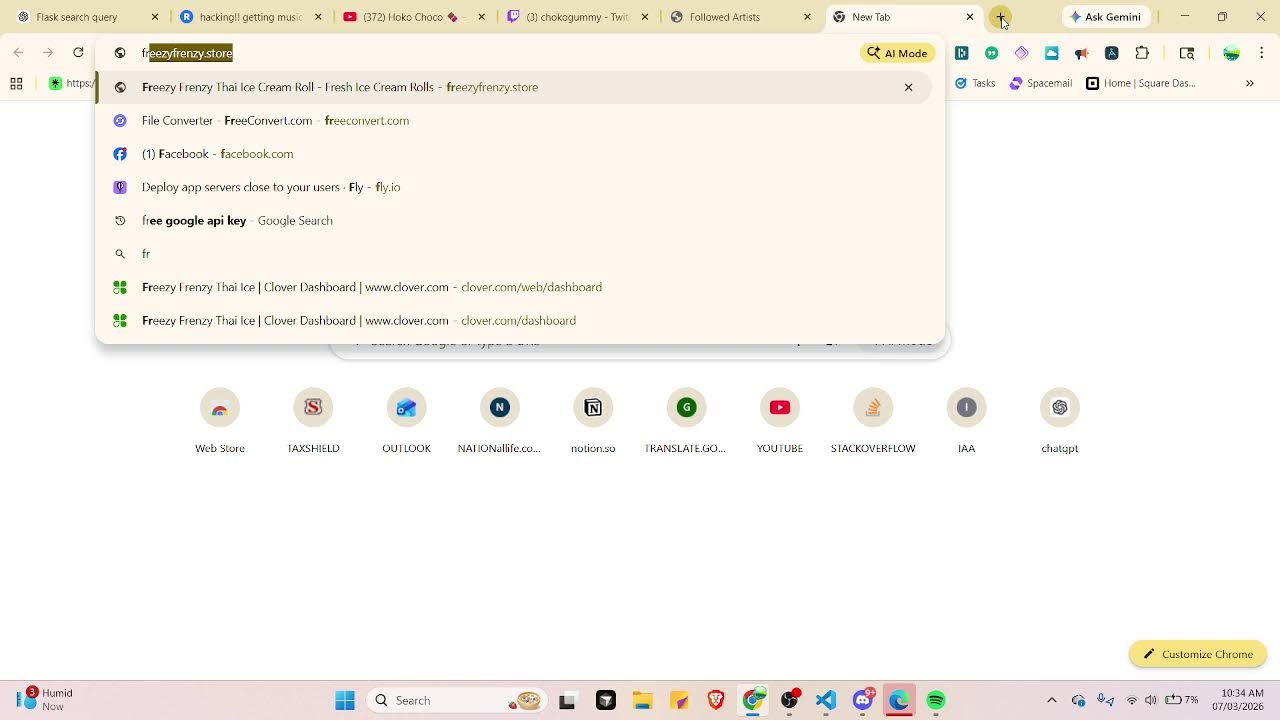Viewport: 1280px width, 720px height.
Task: Open Visual Studio Code from the taskbar
Action: (x=826, y=700)
